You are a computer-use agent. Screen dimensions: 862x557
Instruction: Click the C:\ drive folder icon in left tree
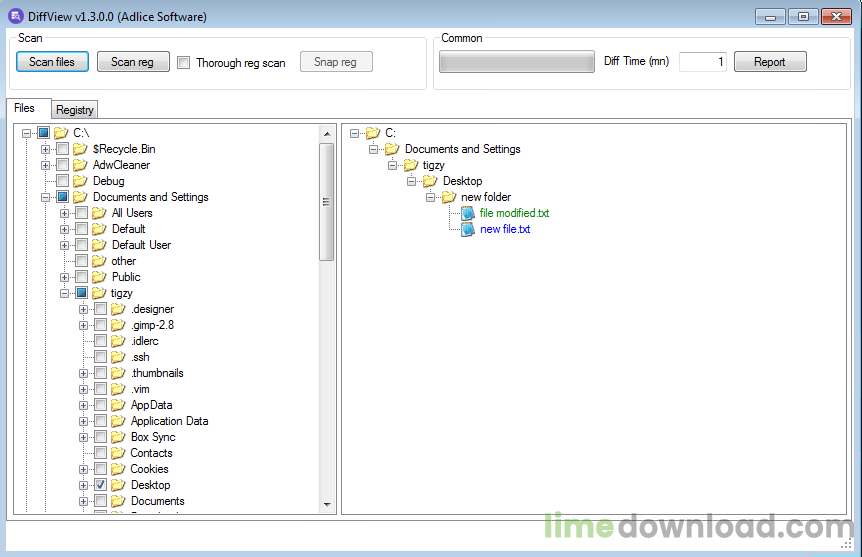pos(61,133)
